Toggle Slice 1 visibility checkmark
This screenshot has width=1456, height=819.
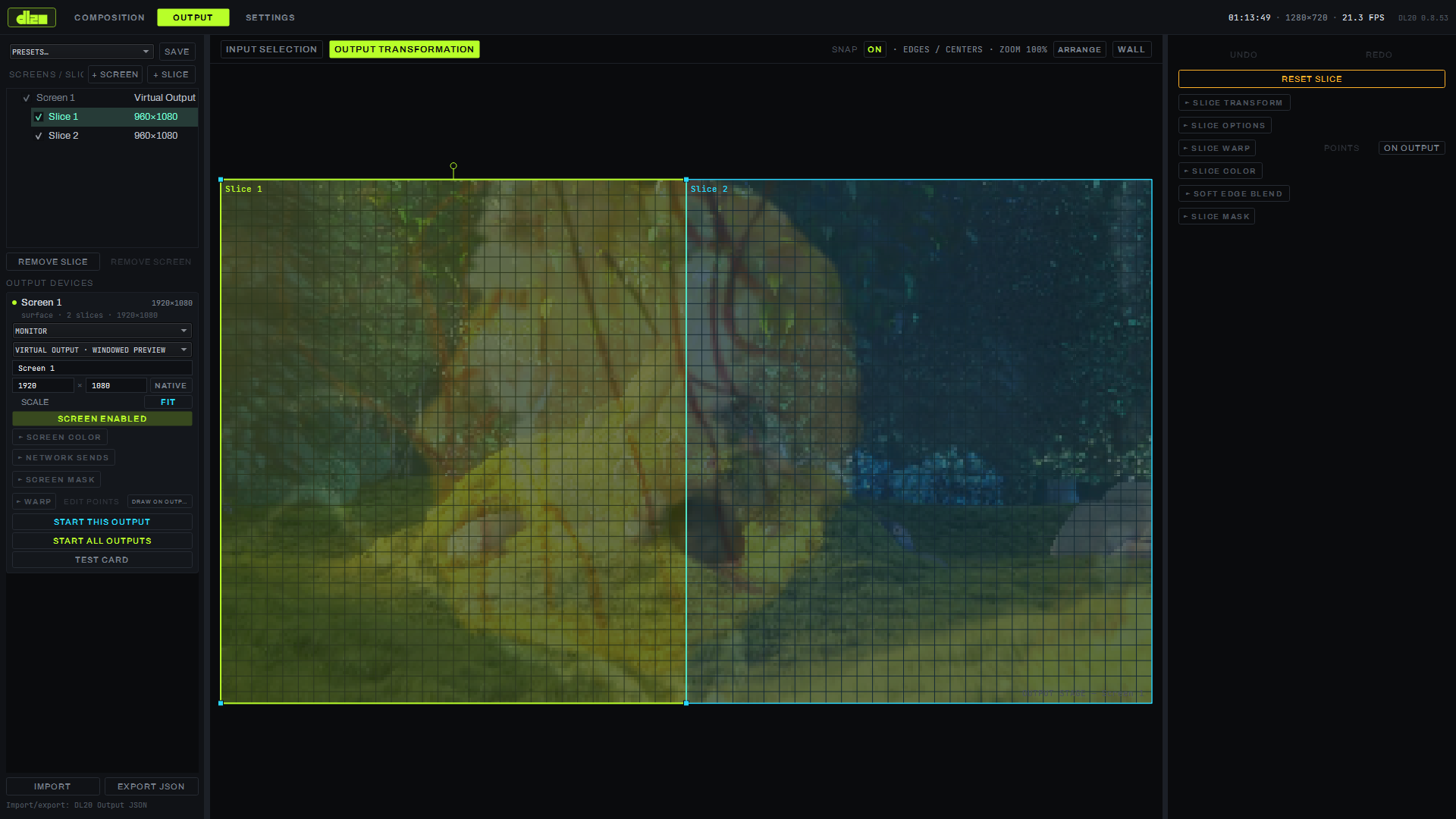pyautogui.click(x=39, y=117)
